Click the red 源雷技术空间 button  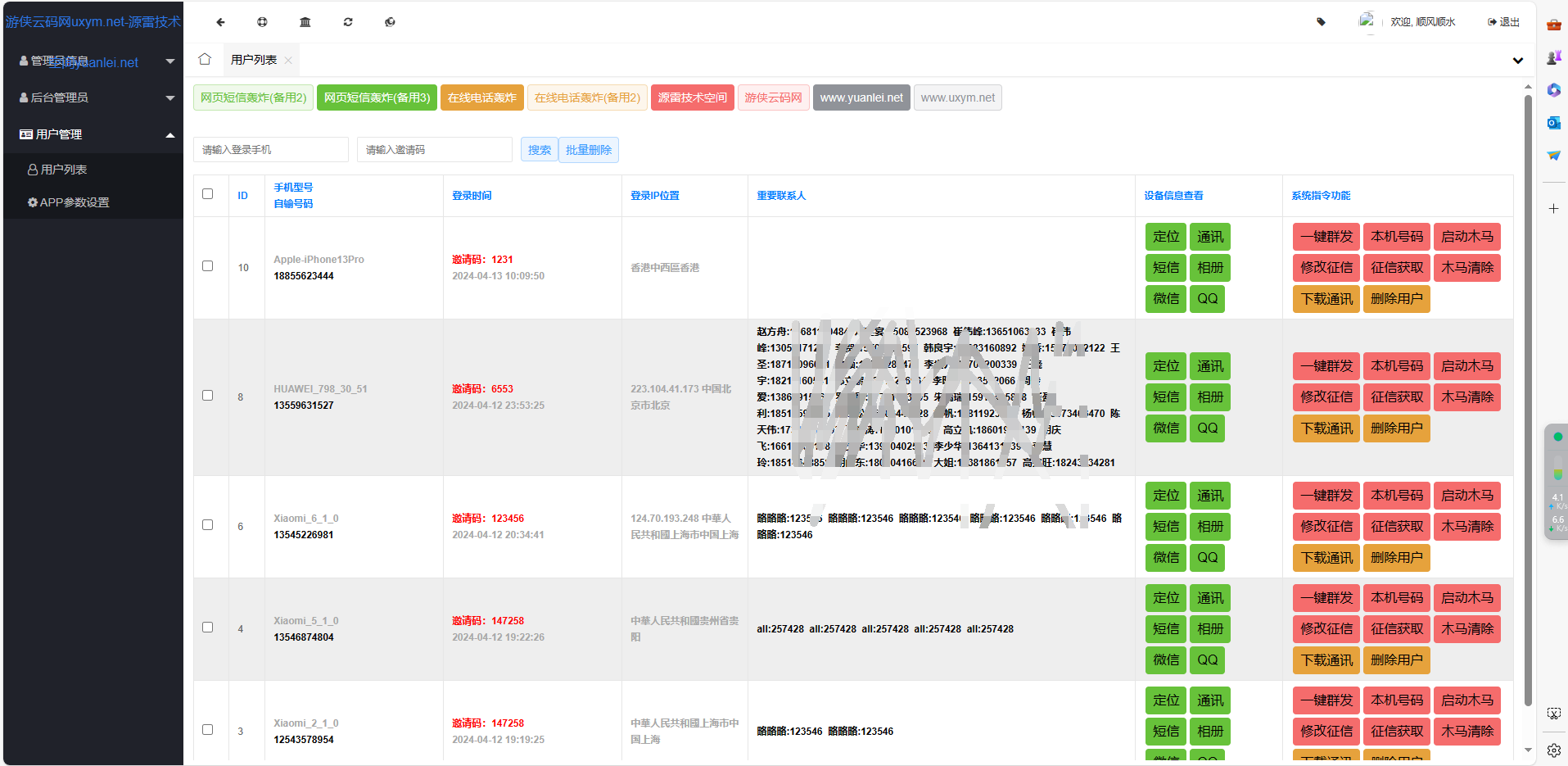point(693,97)
